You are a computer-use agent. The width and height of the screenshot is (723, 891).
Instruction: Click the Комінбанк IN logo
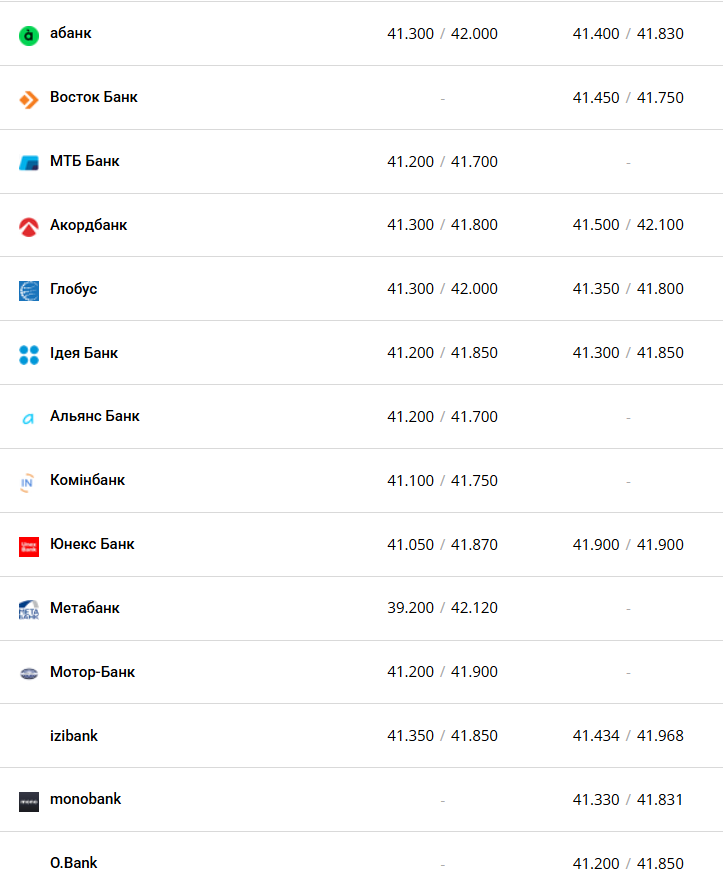27,483
